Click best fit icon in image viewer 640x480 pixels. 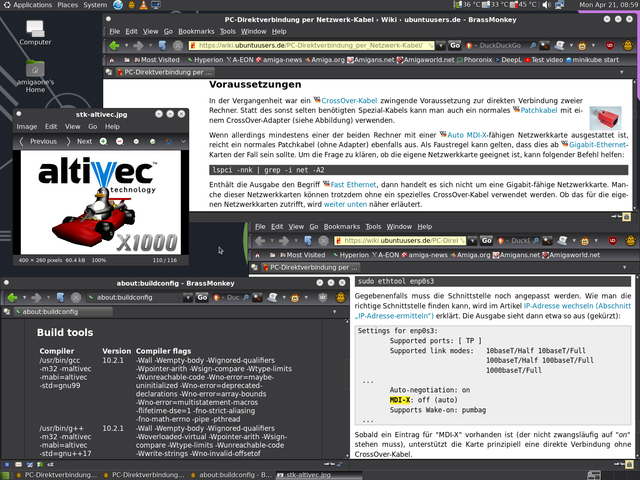pyautogui.click(x=152, y=141)
